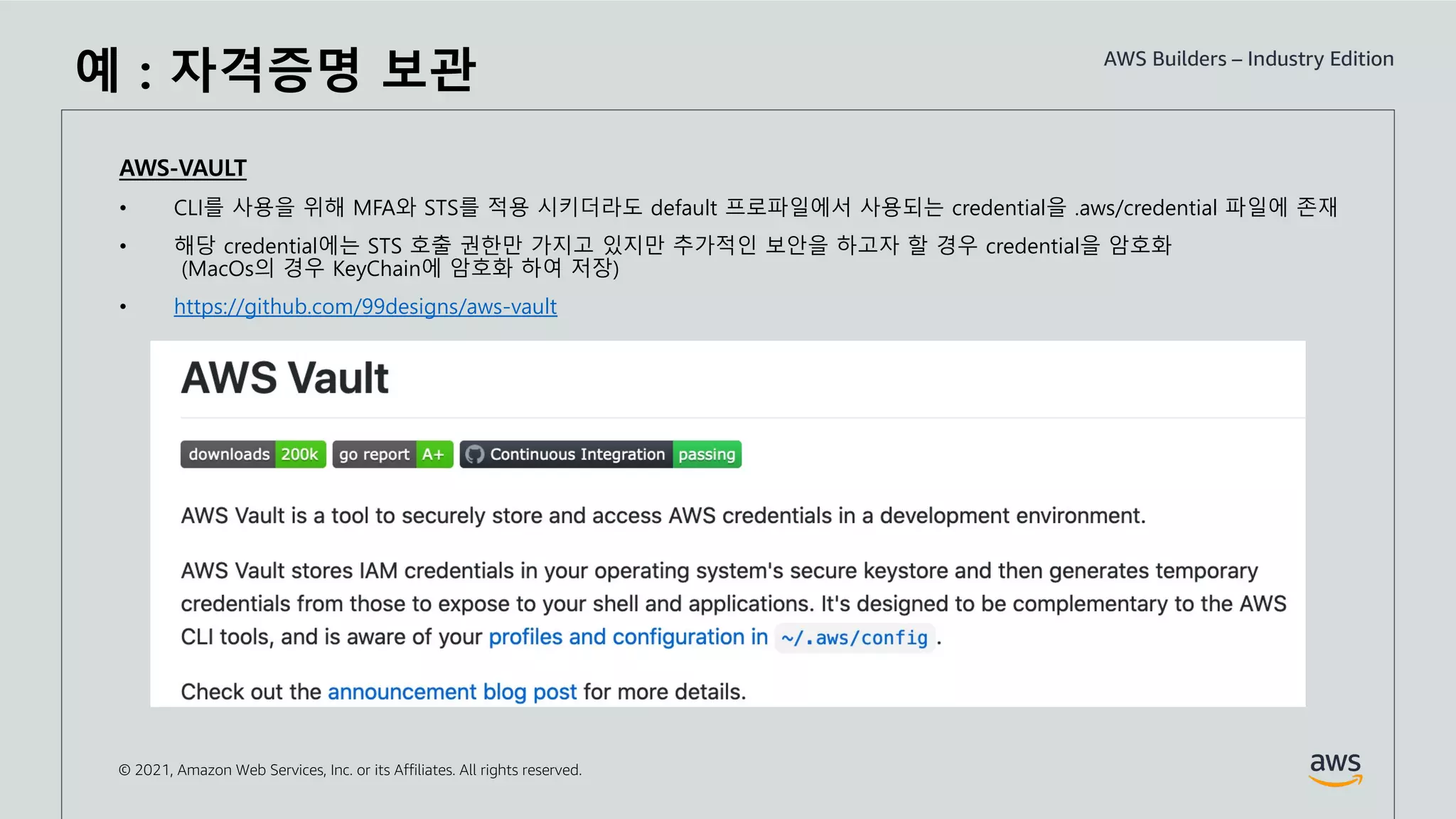Click the go report A+ badge
The height and width of the screenshot is (819, 1456).
click(392, 454)
